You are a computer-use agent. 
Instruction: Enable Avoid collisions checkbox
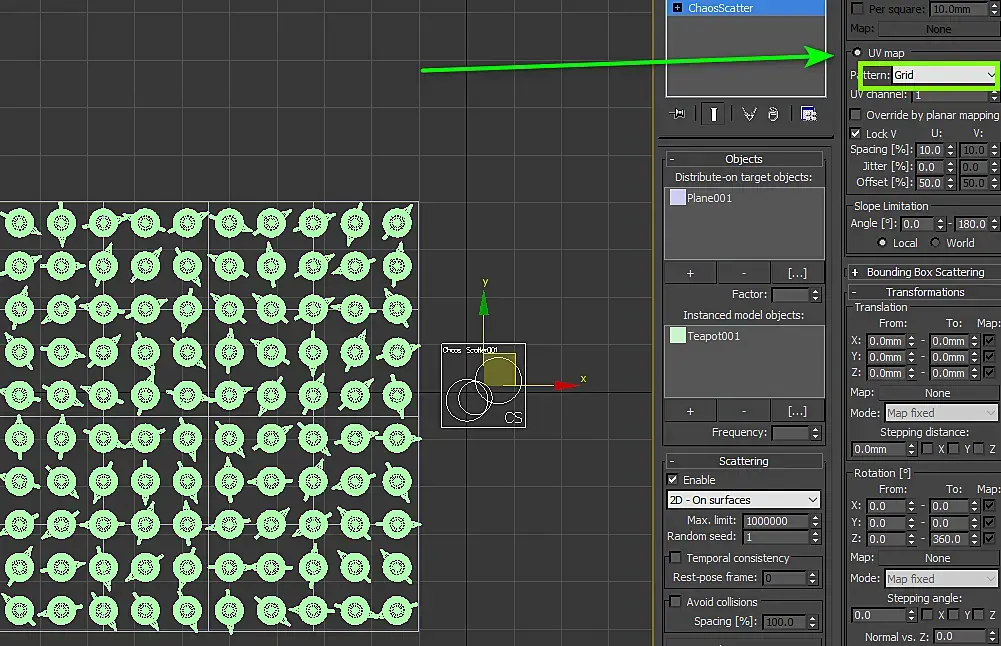point(675,601)
